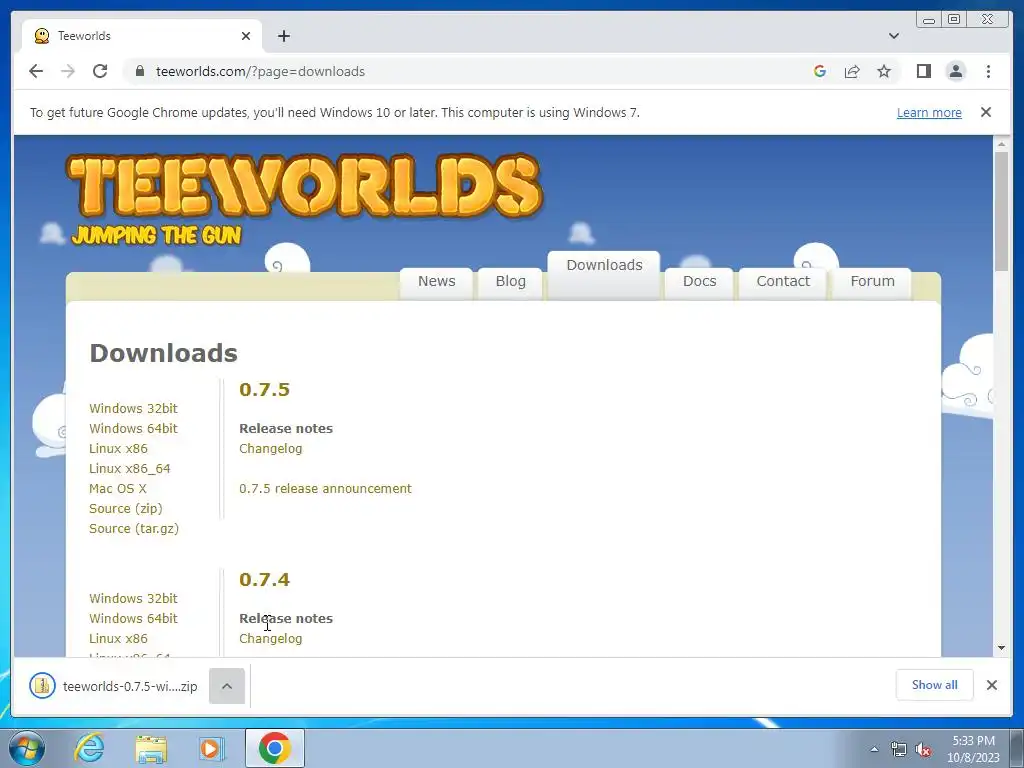Close the downloads bar
1024x768 pixels.
[991, 685]
